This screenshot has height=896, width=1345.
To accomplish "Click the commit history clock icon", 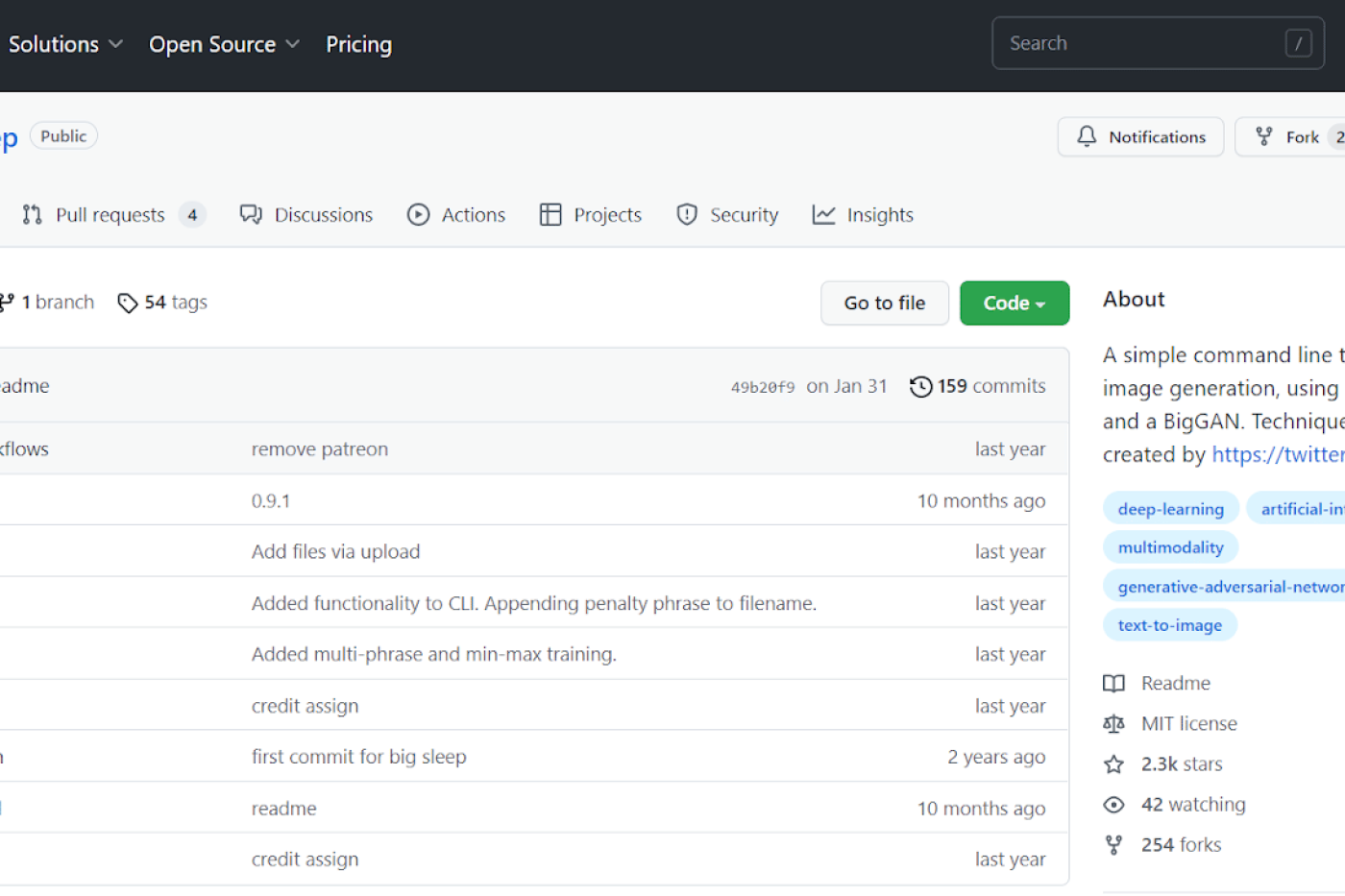I will tap(920, 386).
